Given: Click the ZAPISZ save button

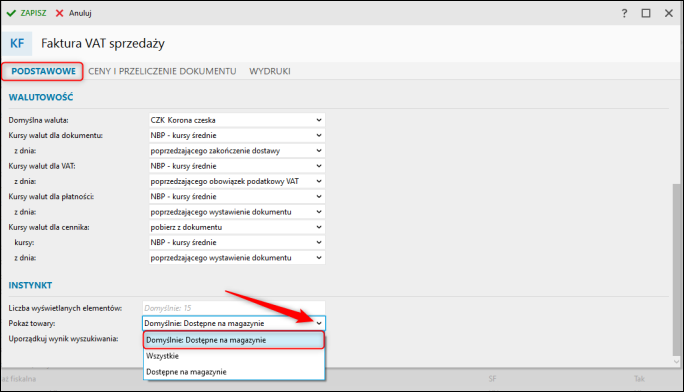Looking at the screenshot, I should (x=27, y=13).
